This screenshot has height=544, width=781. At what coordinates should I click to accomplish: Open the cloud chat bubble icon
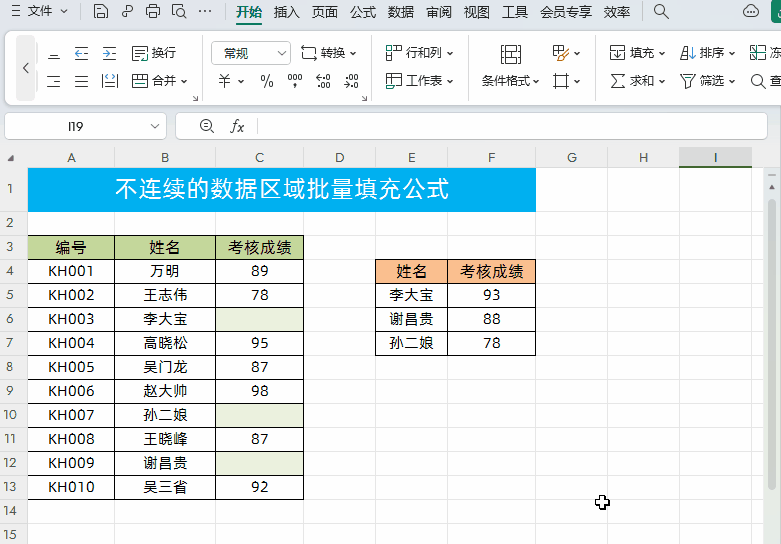click(750, 11)
